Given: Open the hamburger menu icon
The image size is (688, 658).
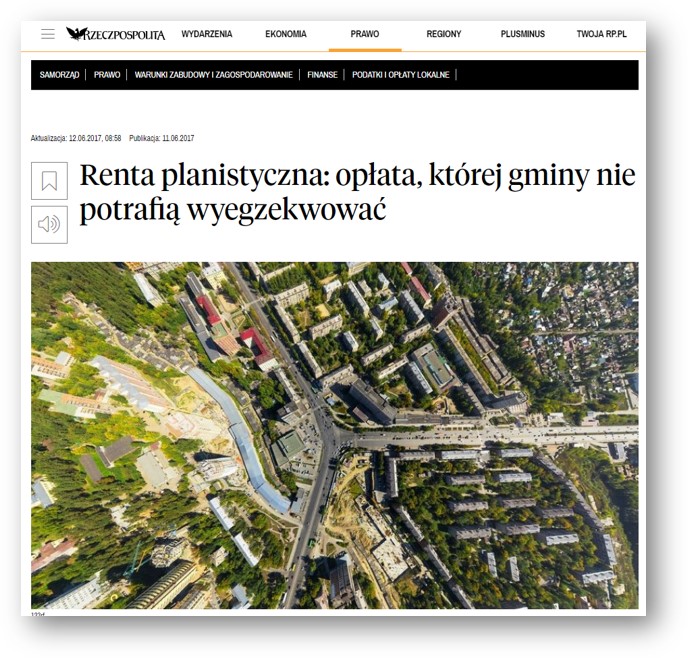Looking at the screenshot, I should pos(48,34).
